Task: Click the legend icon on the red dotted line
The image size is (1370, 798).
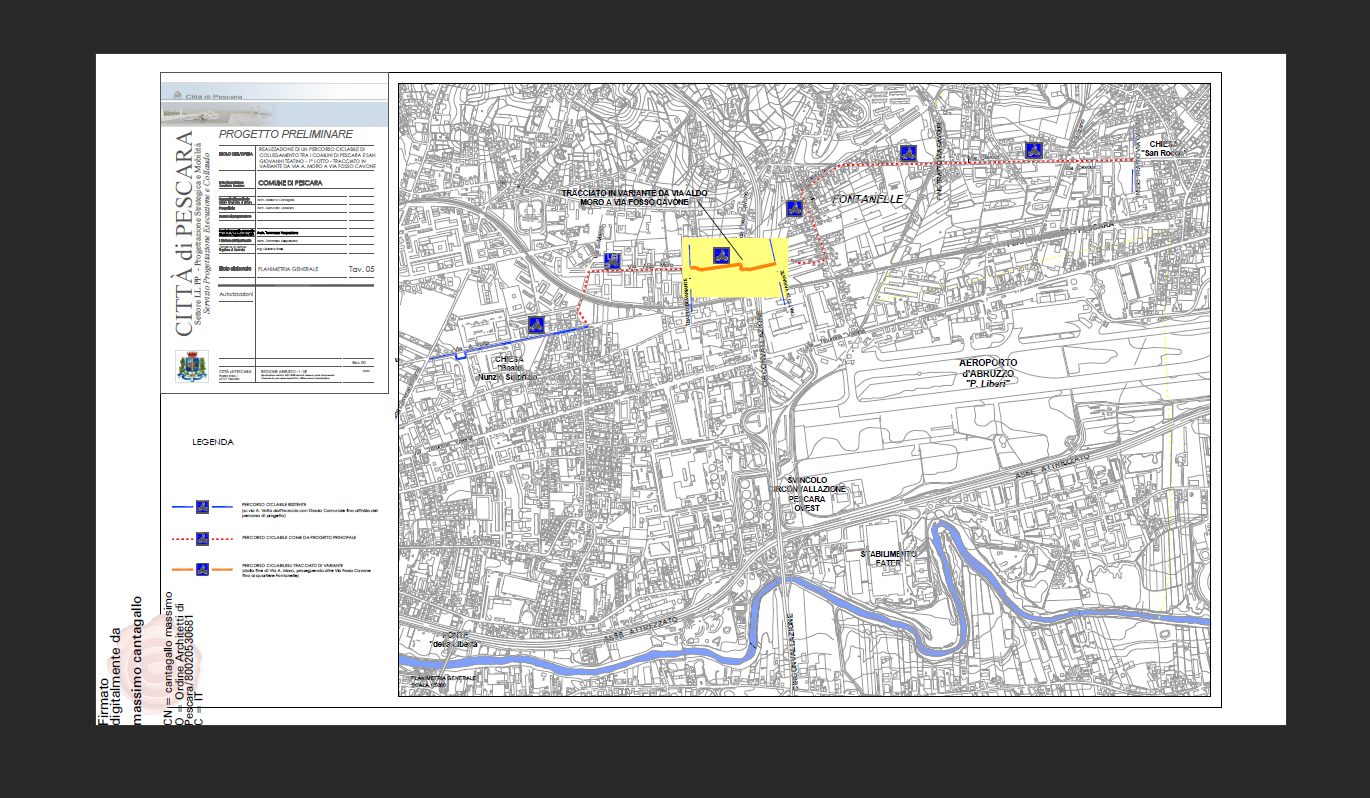Action: [x=202, y=538]
